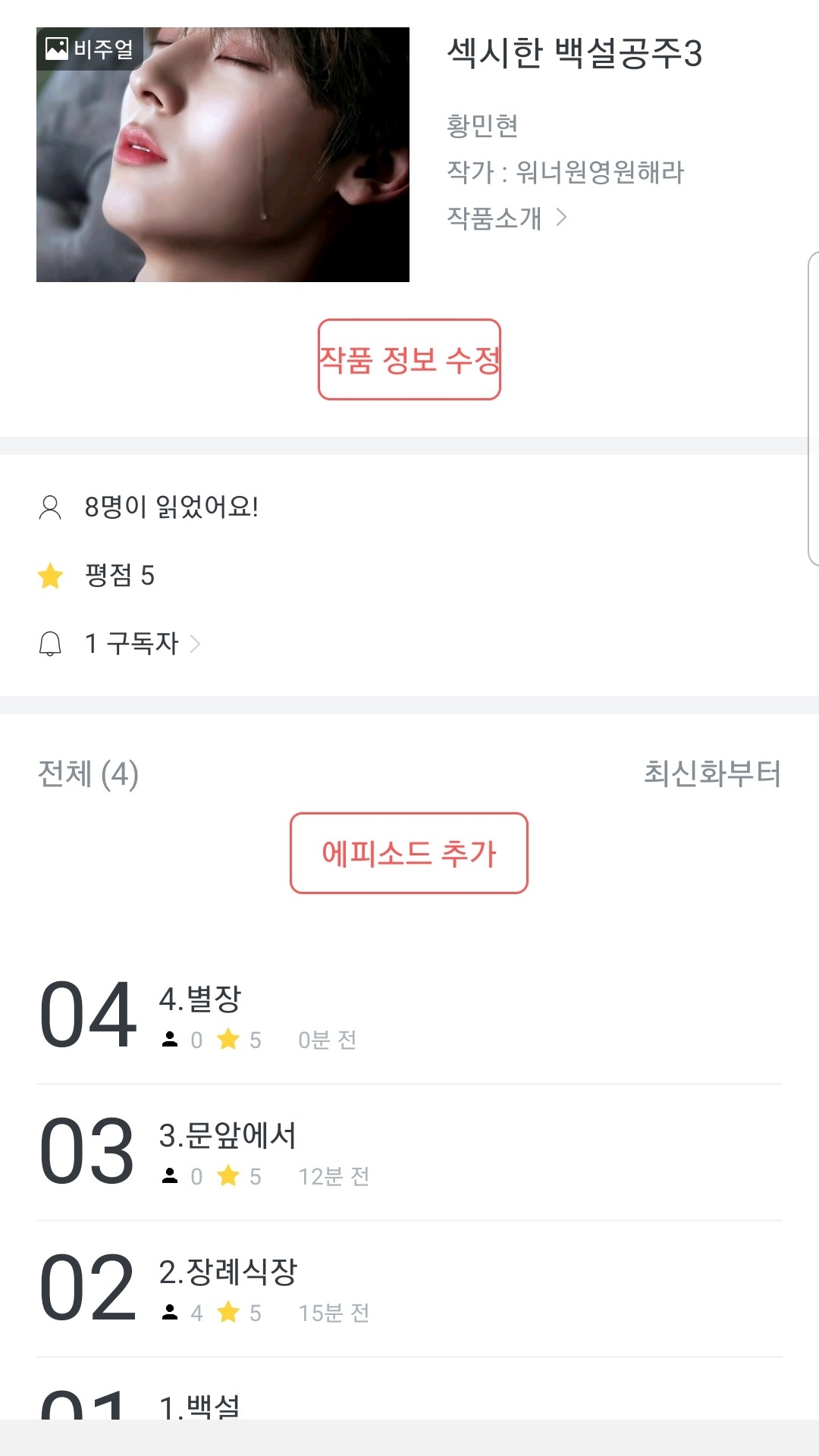Click the rating star on episode 03
This screenshot has width=819, height=1456.
click(x=228, y=1176)
